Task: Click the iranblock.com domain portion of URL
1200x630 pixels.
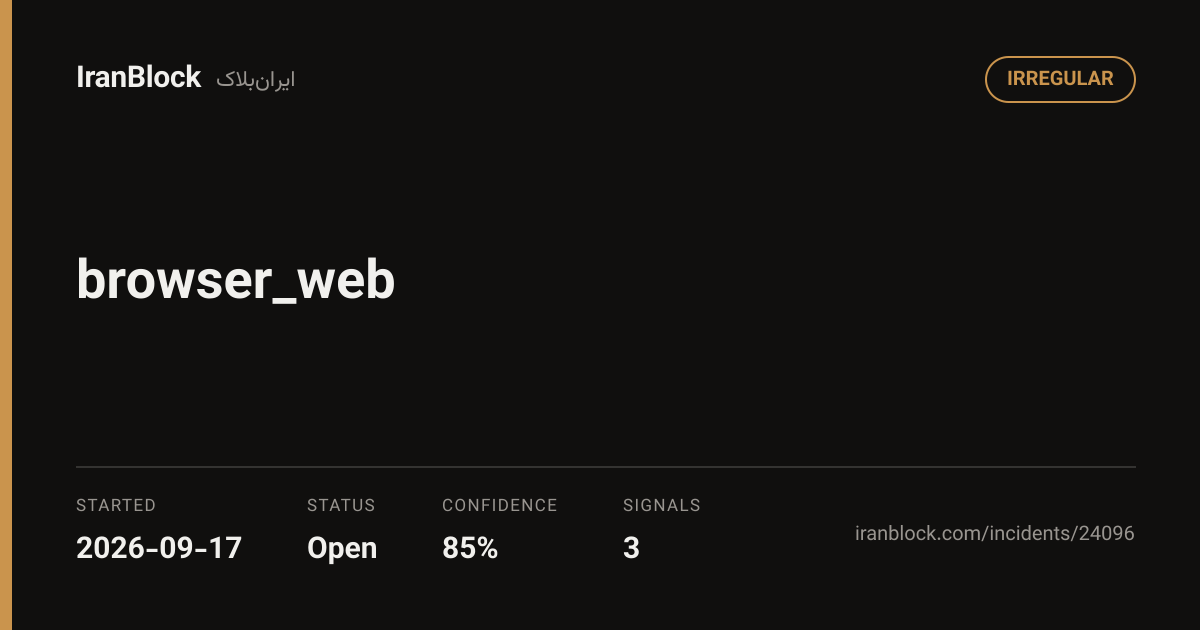Action: 918,533
